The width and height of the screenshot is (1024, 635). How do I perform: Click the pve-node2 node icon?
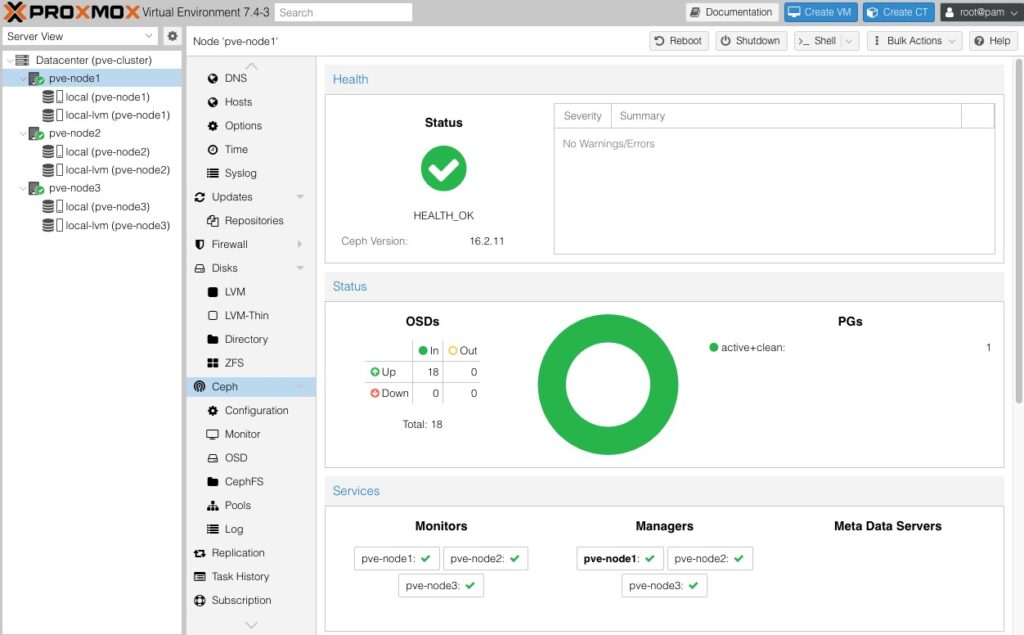(36, 133)
